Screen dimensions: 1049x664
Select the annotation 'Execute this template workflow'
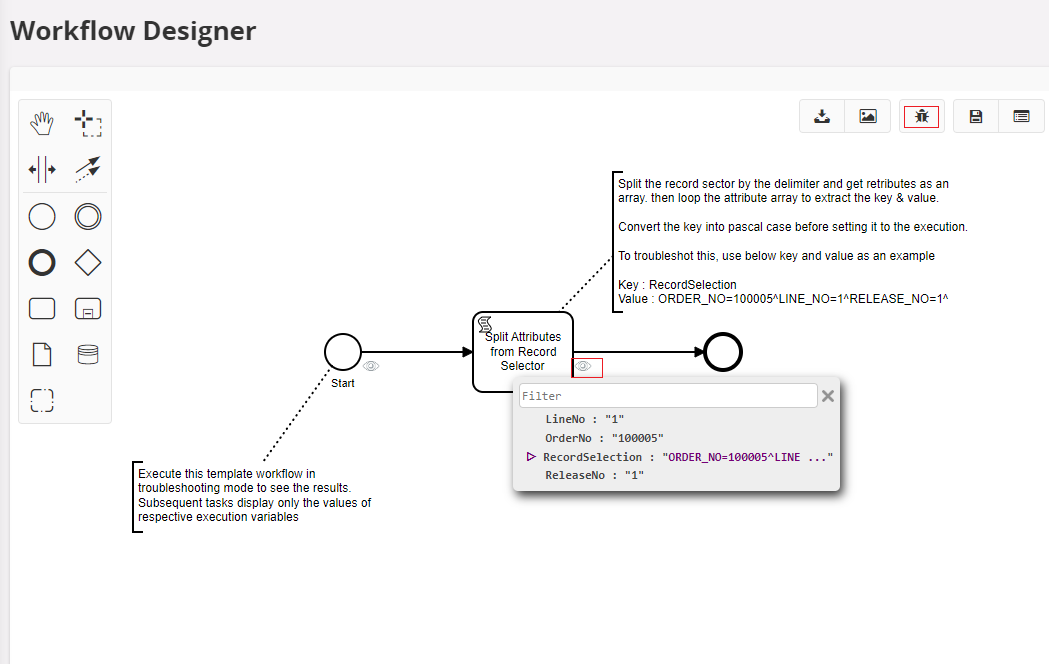tap(254, 495)
